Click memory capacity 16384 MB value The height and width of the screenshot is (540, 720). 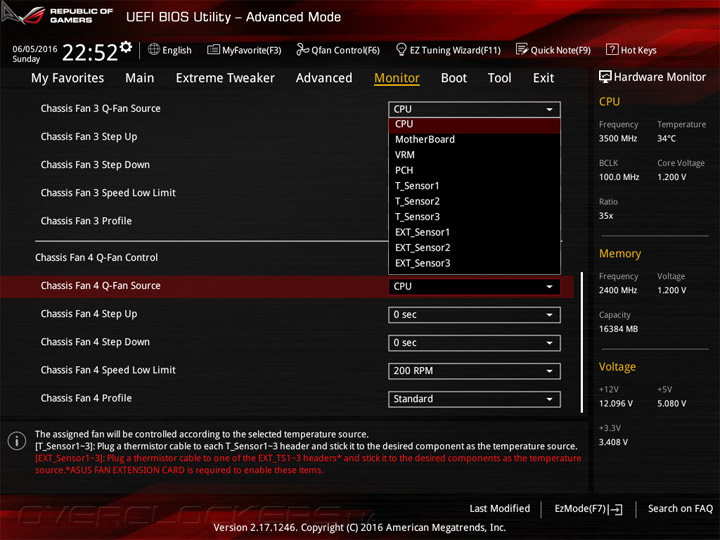click(618, 329)
